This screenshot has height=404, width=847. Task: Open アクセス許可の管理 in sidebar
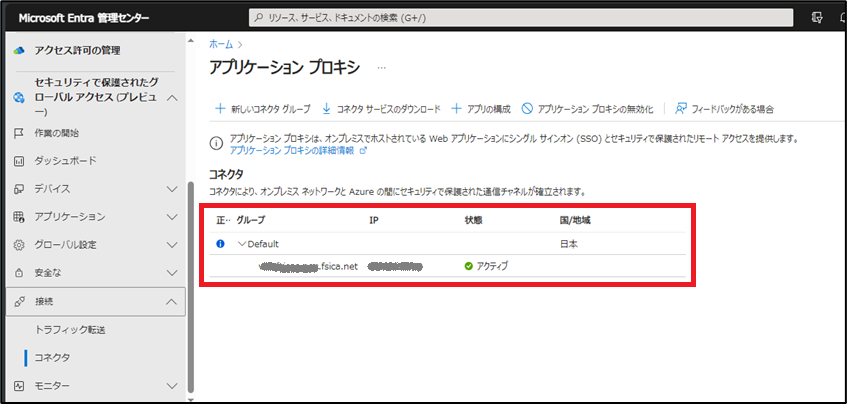tap(77, 50)
